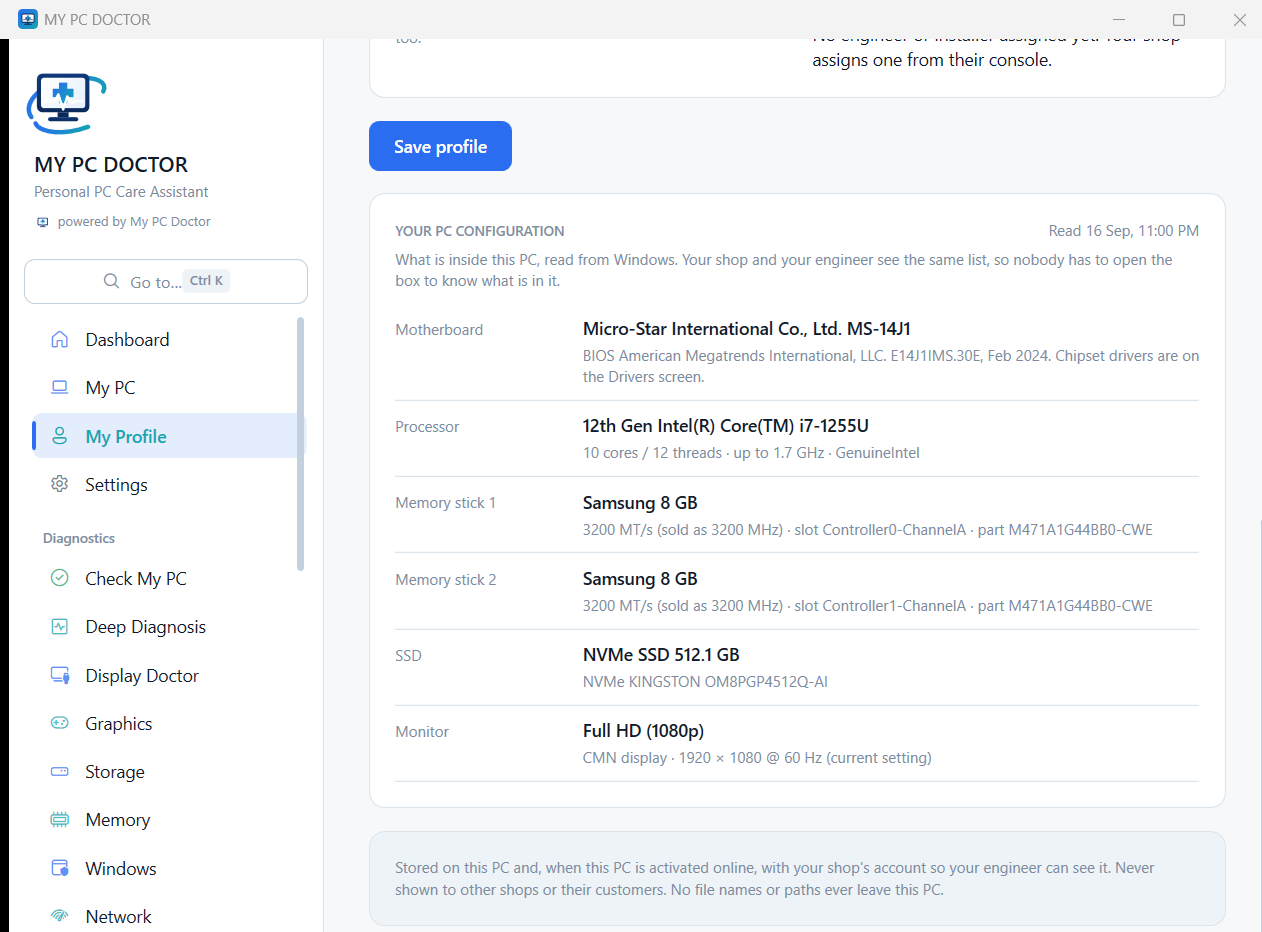Image resolution: width=1262 pixels, height=932 pixels.
Task: Click 'Samsung 8 GB' in Memory stick 1 row
Action: click(x=640, y=502)
